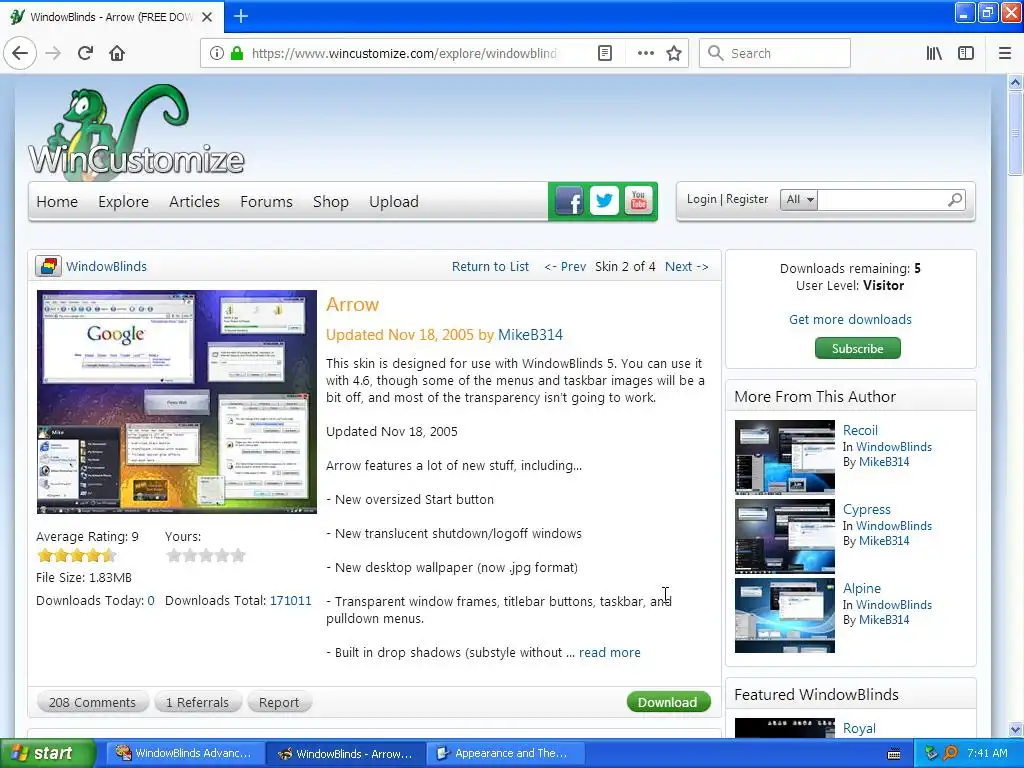
Task: Open the Home menu item
Action: [57, 202]
